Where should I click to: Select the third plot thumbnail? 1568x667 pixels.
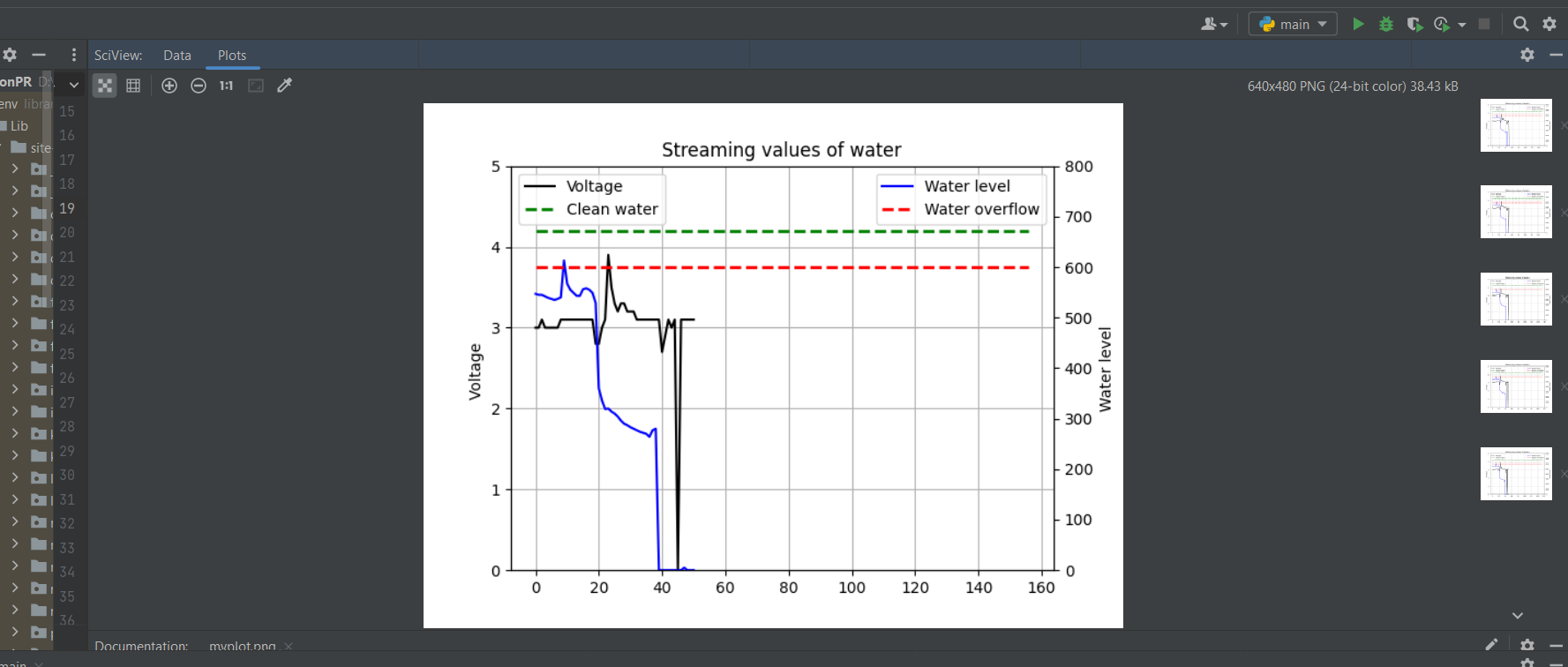1516,299
